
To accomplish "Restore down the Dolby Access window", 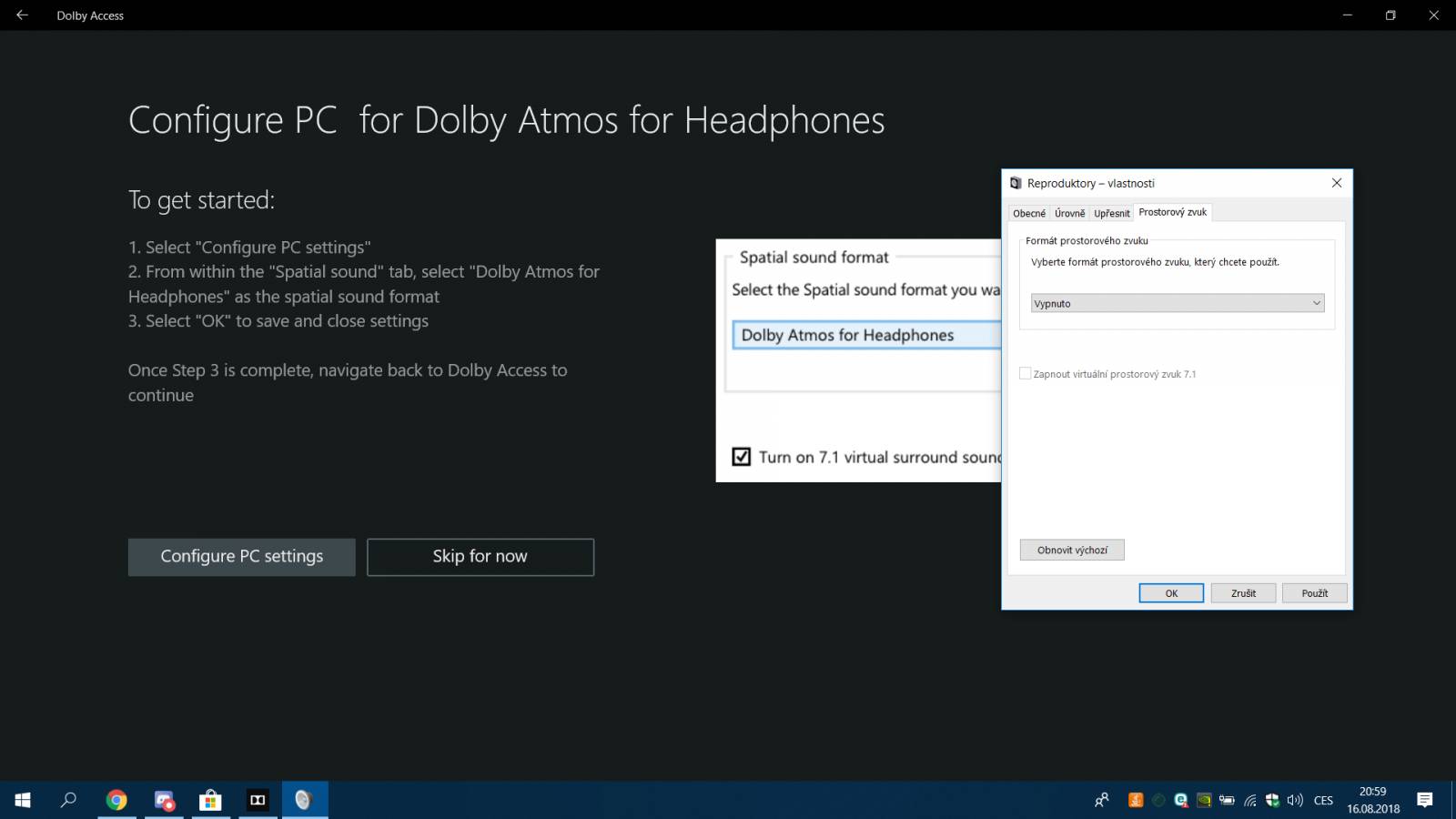I will coord(1390,15).
